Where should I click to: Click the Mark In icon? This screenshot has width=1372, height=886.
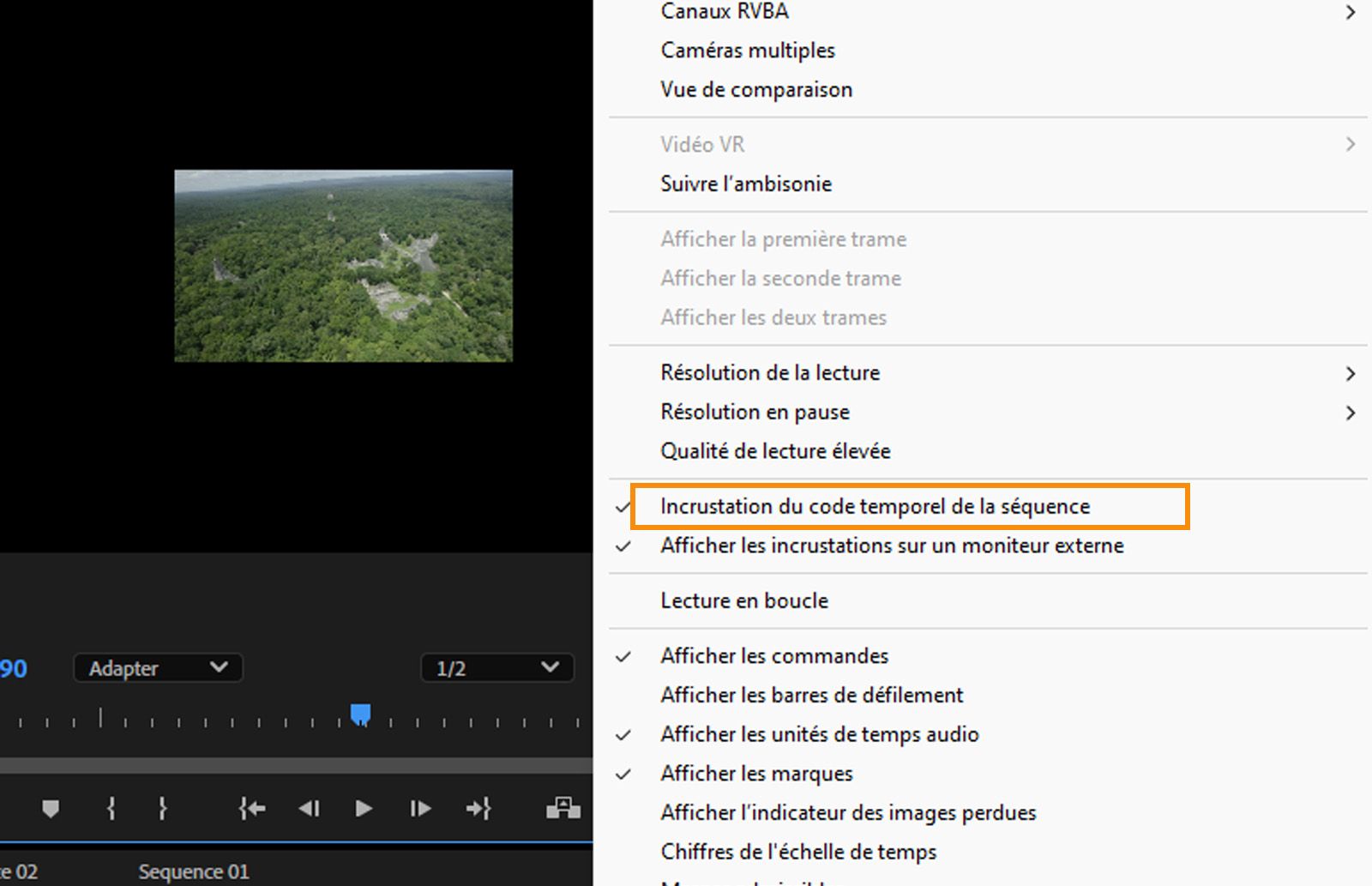(110, 808)
